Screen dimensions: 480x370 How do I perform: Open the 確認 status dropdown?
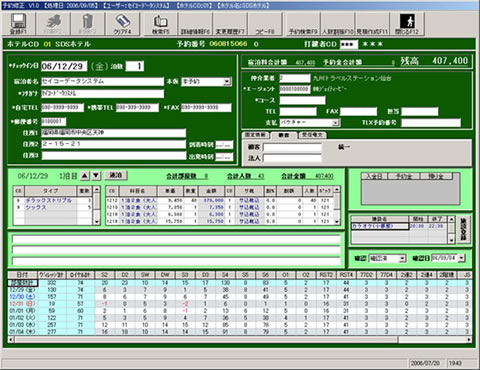click(402, 258)
